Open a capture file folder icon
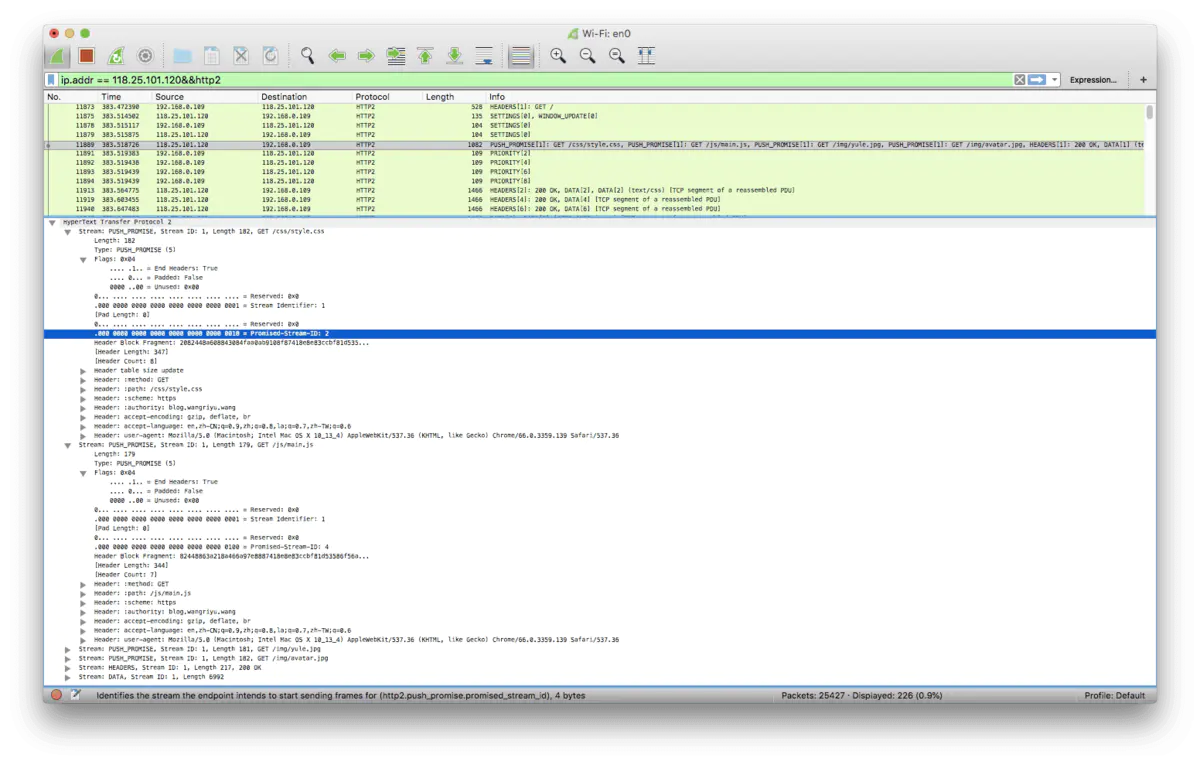 click(x=182, y=57)
